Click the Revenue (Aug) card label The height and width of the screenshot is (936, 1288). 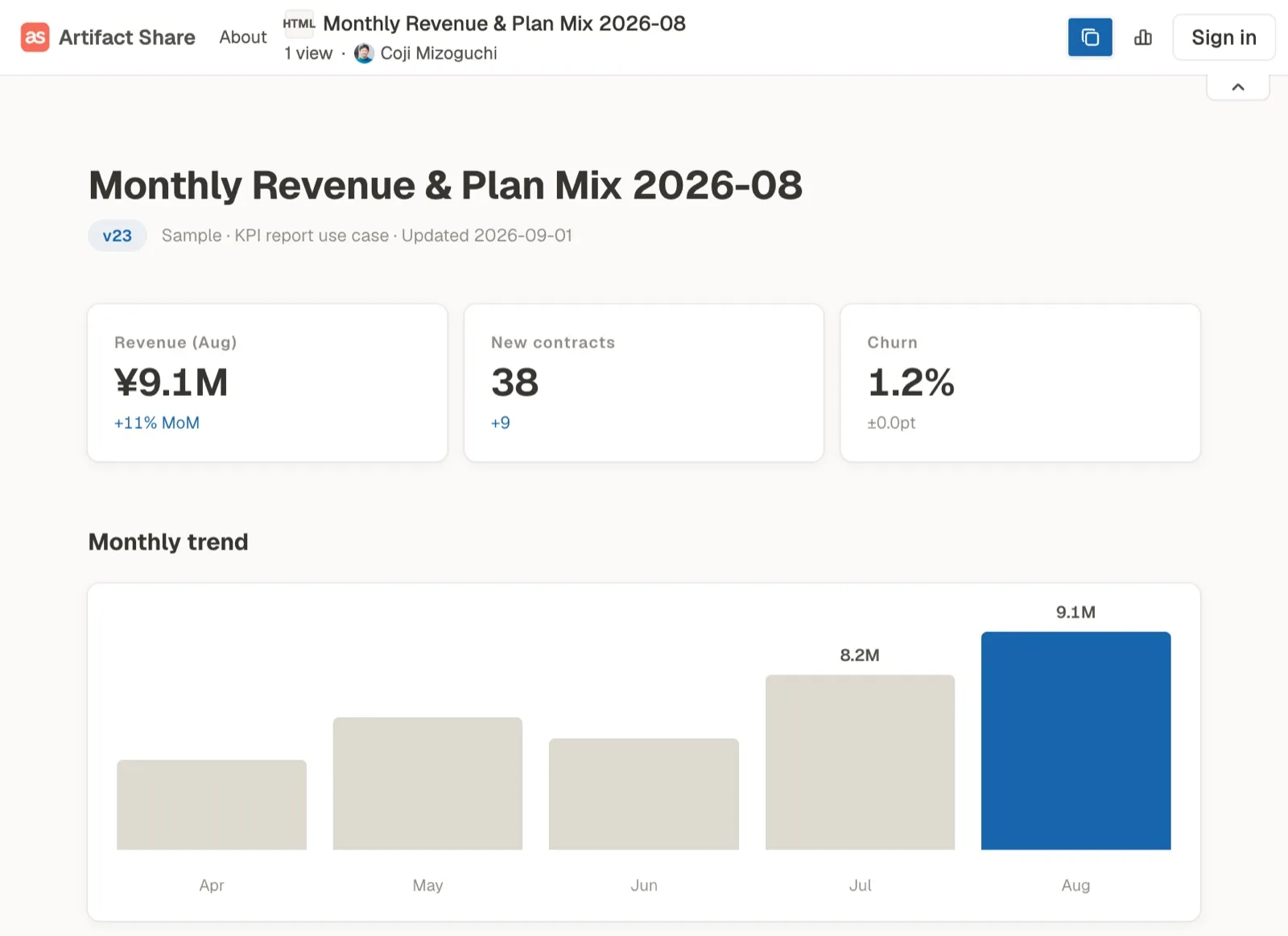175,342
